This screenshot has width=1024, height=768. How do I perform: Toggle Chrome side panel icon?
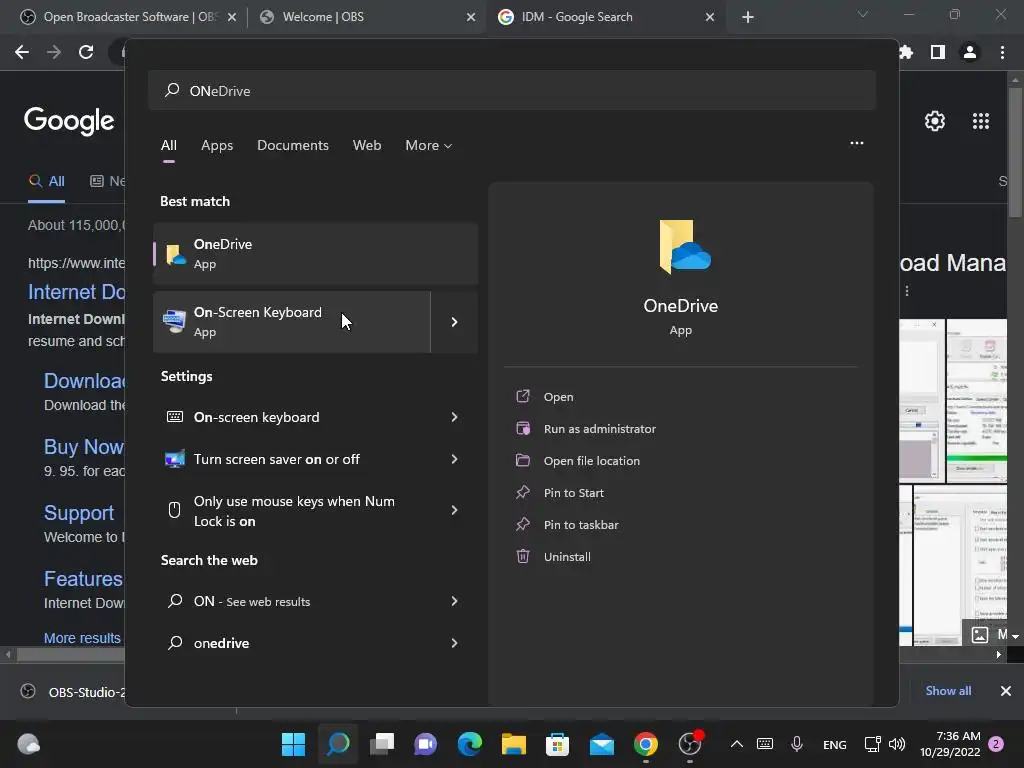(938, 52)
